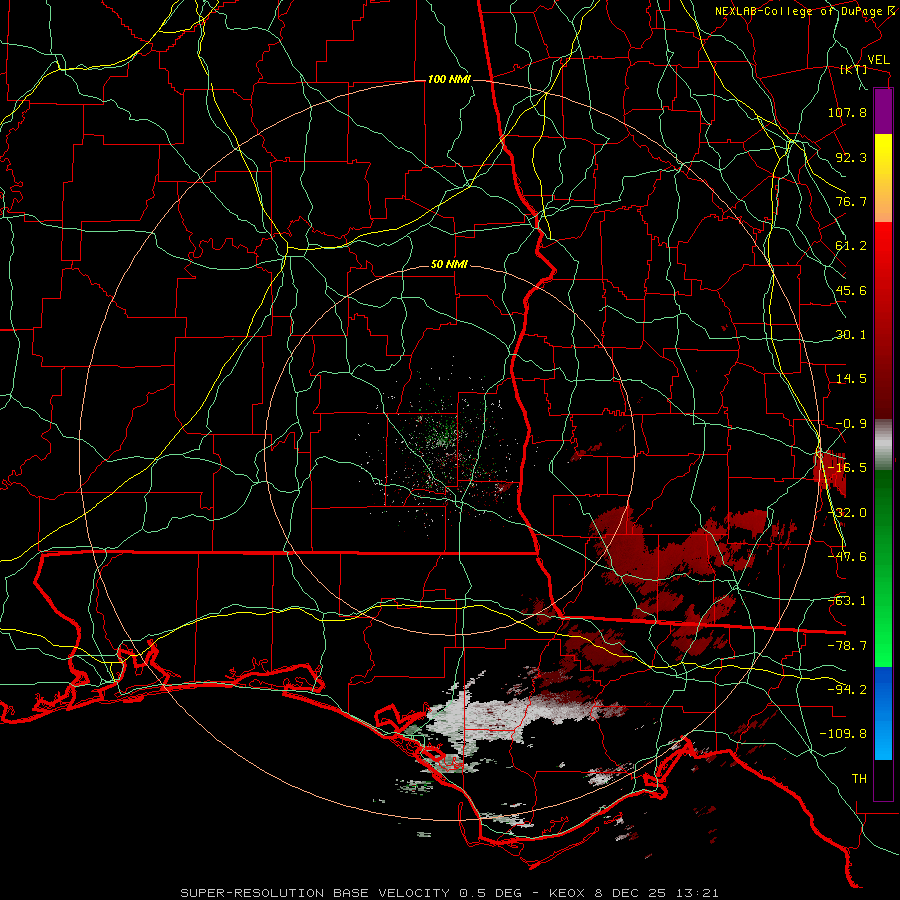The image size is (900, 900).
Task: Click the Super-Resolution Base Velocity caption
Action: coord(449,893)
